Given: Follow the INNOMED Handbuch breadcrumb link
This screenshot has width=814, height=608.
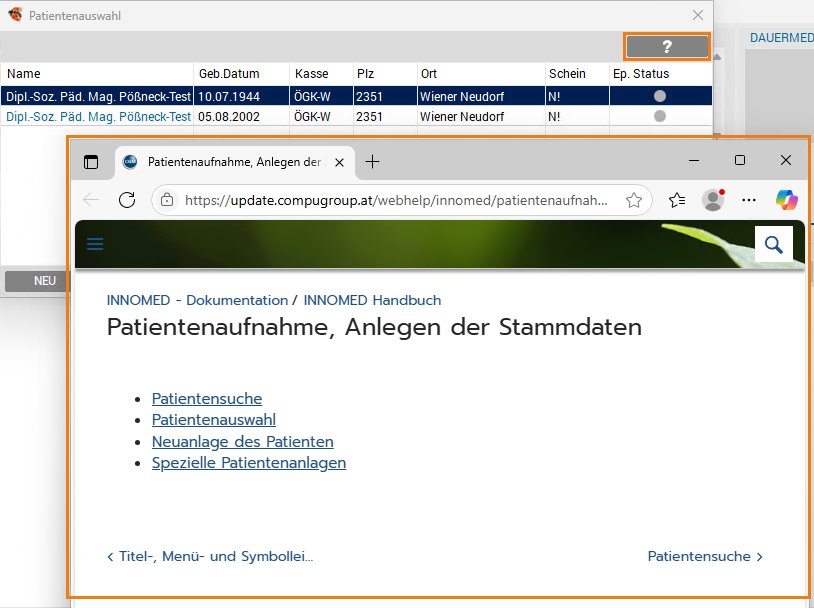Looking at the screenshot, I should [372, 300].
